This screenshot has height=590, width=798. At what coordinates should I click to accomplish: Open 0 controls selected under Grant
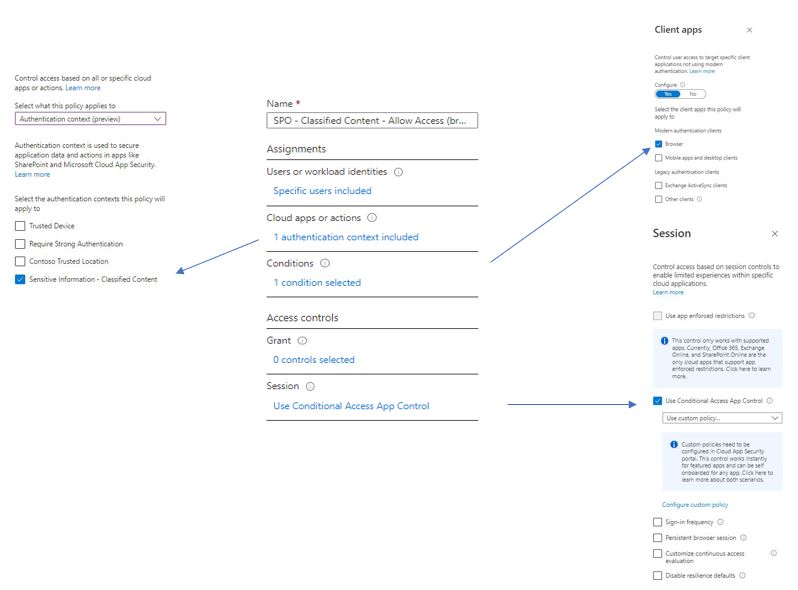click(x=314, y=360)
